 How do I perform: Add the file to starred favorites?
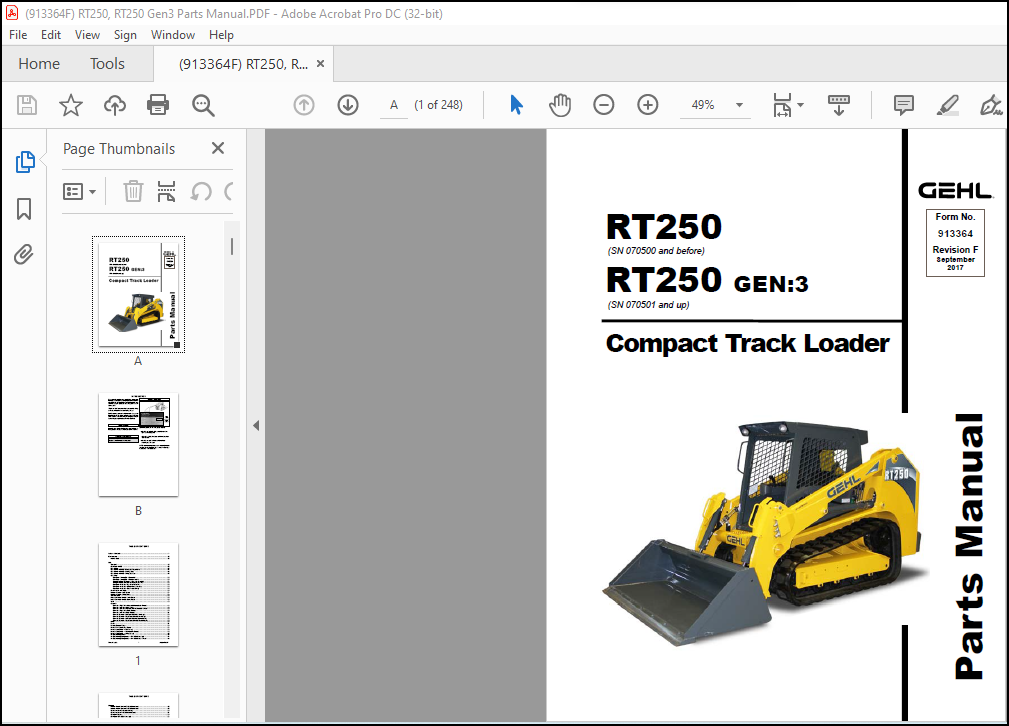[71, 105]
